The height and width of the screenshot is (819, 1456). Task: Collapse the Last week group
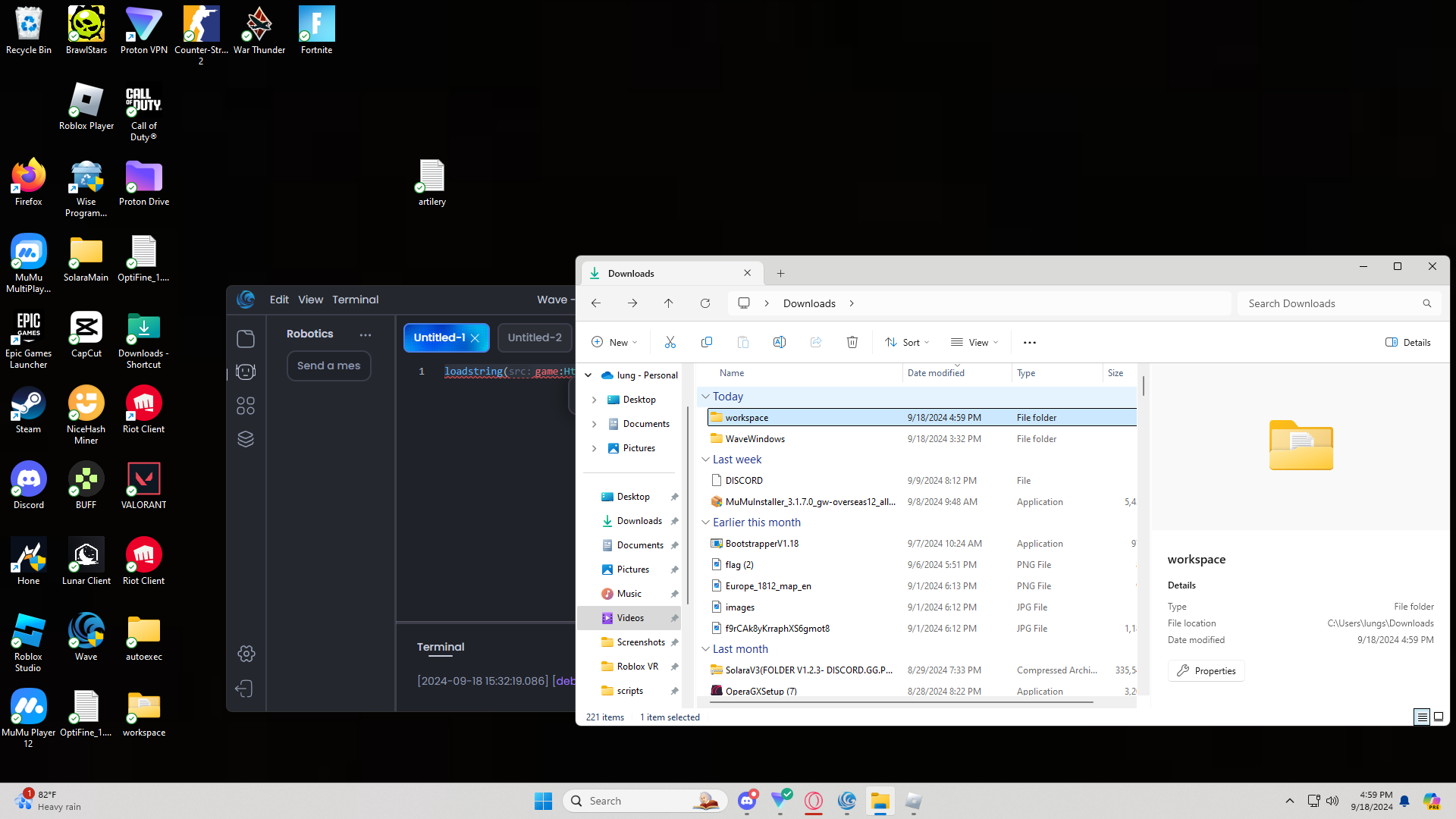705,460
